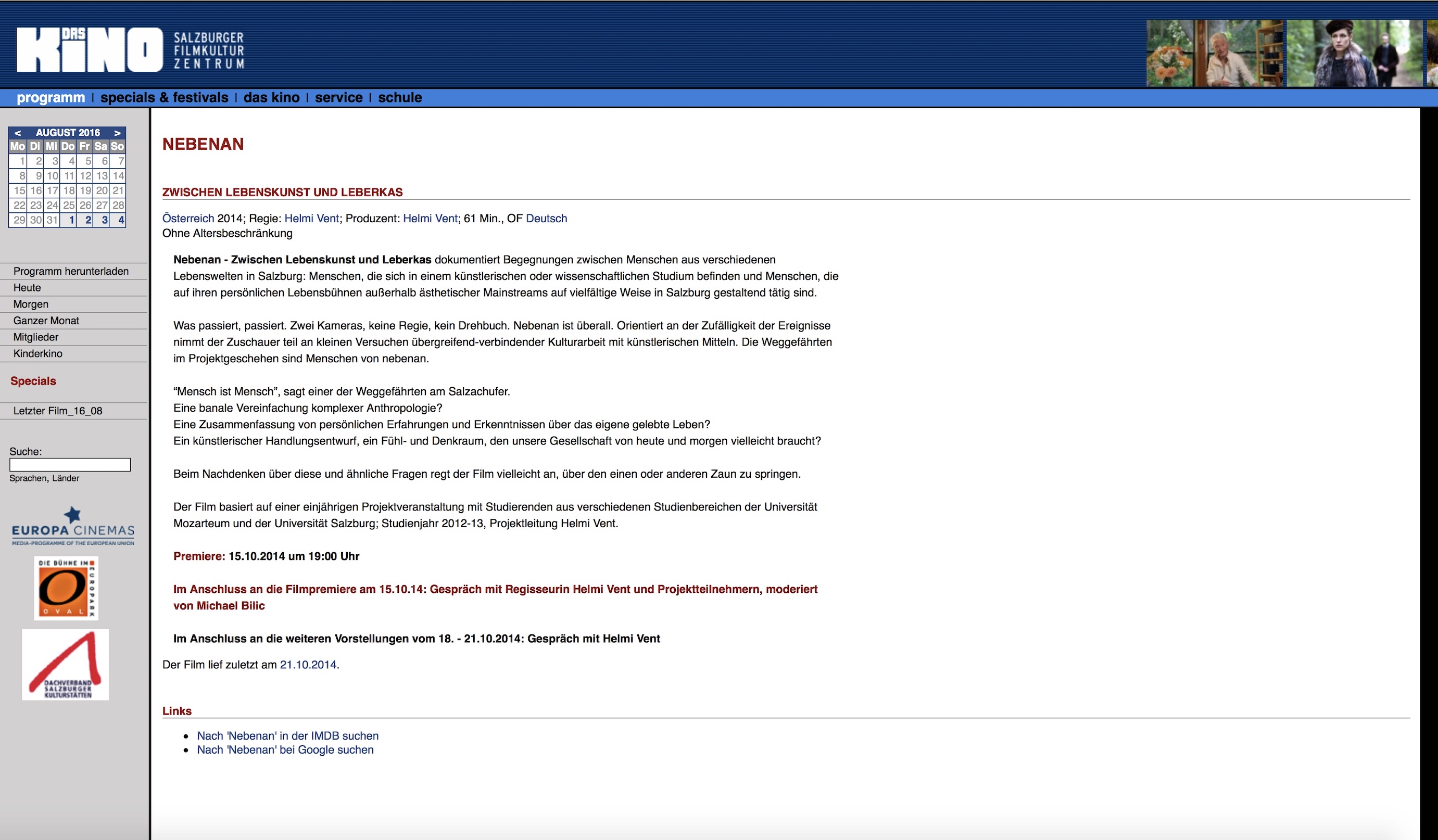This screenshot has height=840, width=1438.
Task: Select calendar day 15
Action: pos(19,190)
